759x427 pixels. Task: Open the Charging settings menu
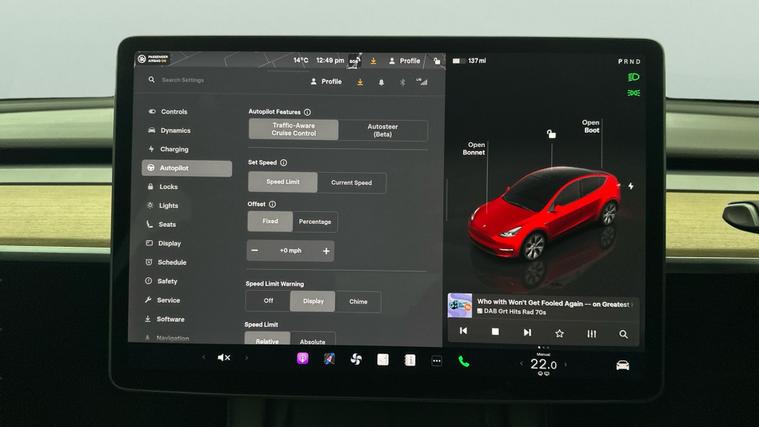(x=174, y=149)
